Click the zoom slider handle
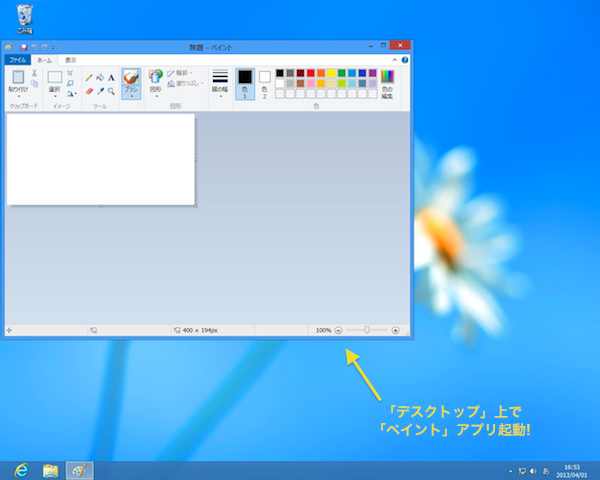Viewport: 600px width, 480px height. click(367, 330)
